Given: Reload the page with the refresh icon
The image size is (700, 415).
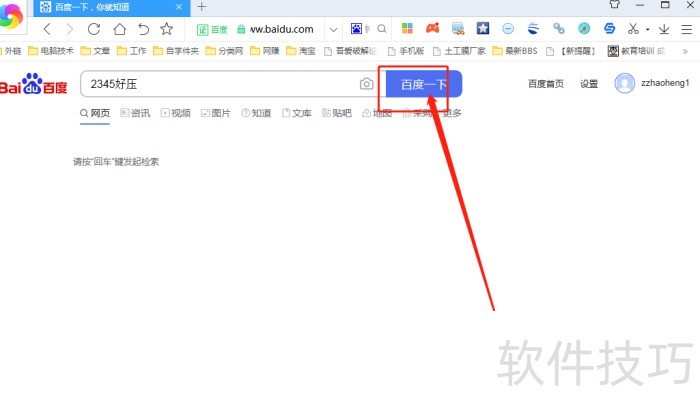Looking at the screenshot, I should click(94, 29).
